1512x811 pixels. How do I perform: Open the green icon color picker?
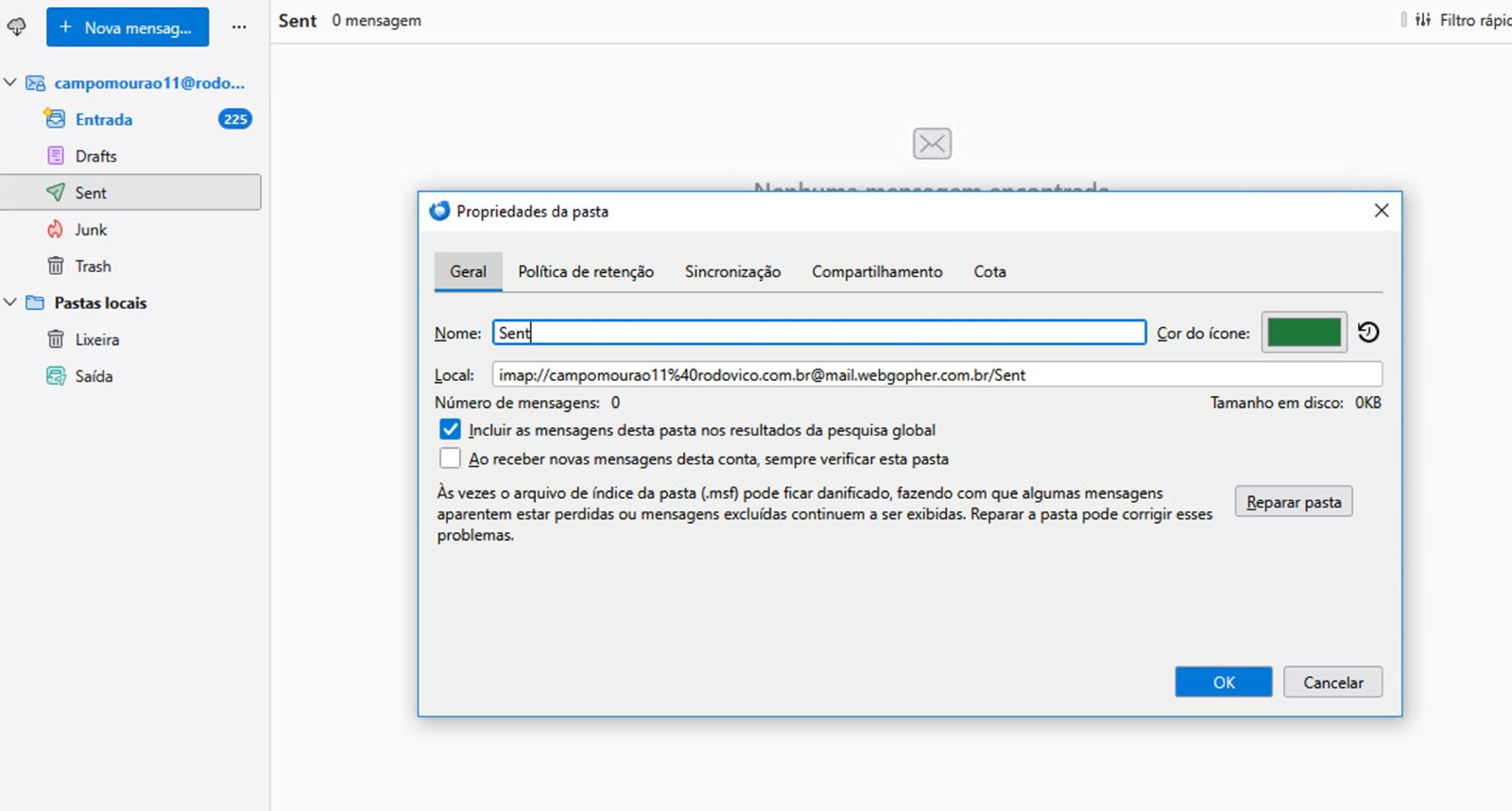[x=1304, y=333]
